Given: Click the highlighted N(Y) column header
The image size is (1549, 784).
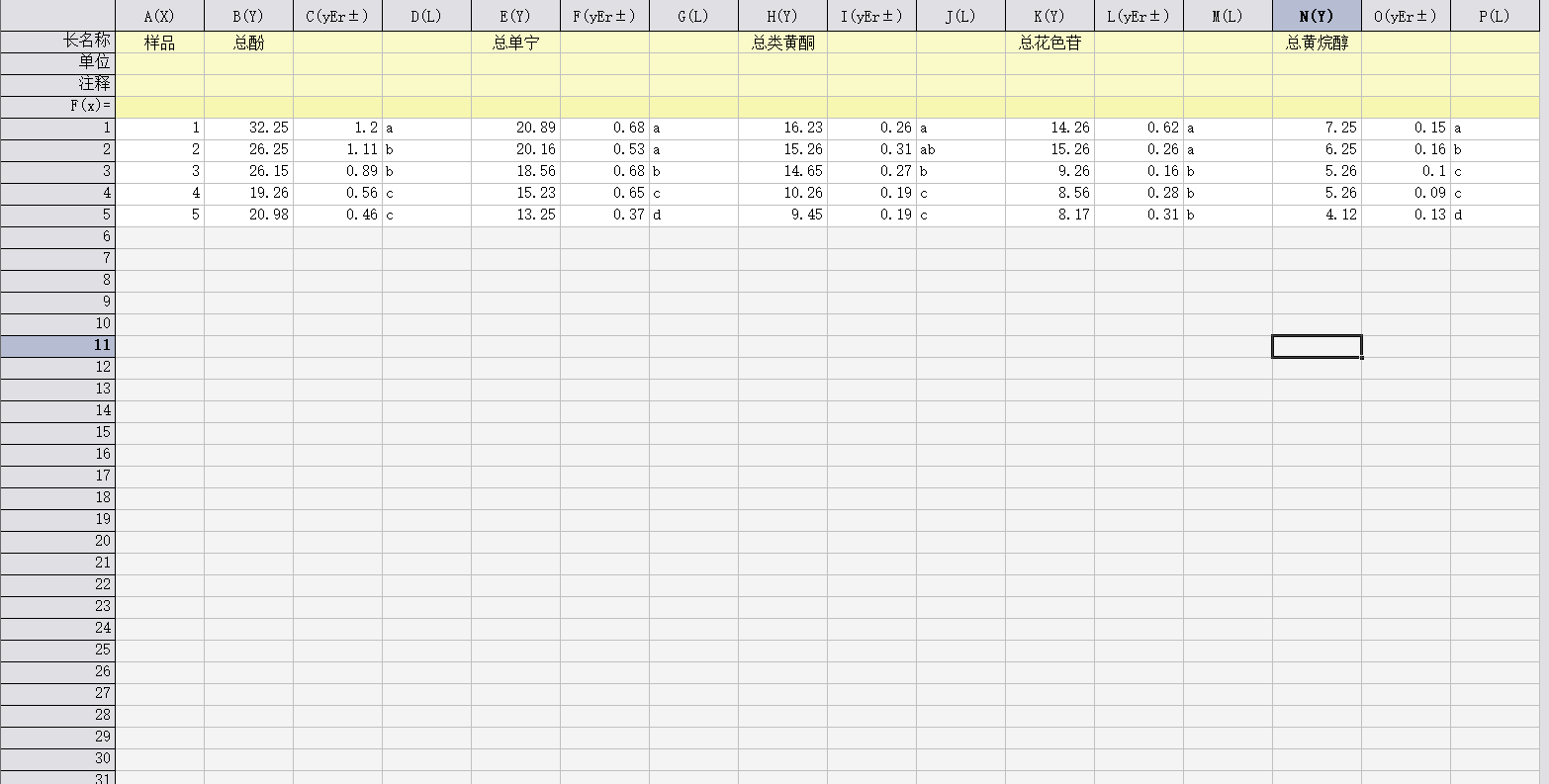Looking at the screenshot, I should (1317, 16).
